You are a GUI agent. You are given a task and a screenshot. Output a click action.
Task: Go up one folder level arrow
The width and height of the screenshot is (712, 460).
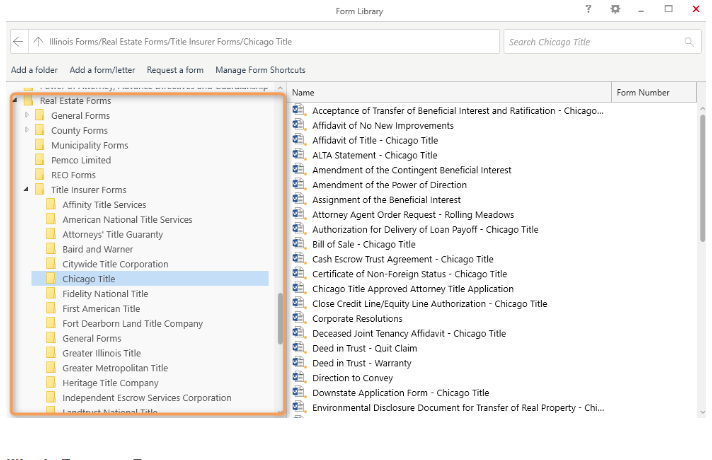[x=39, y=42]
